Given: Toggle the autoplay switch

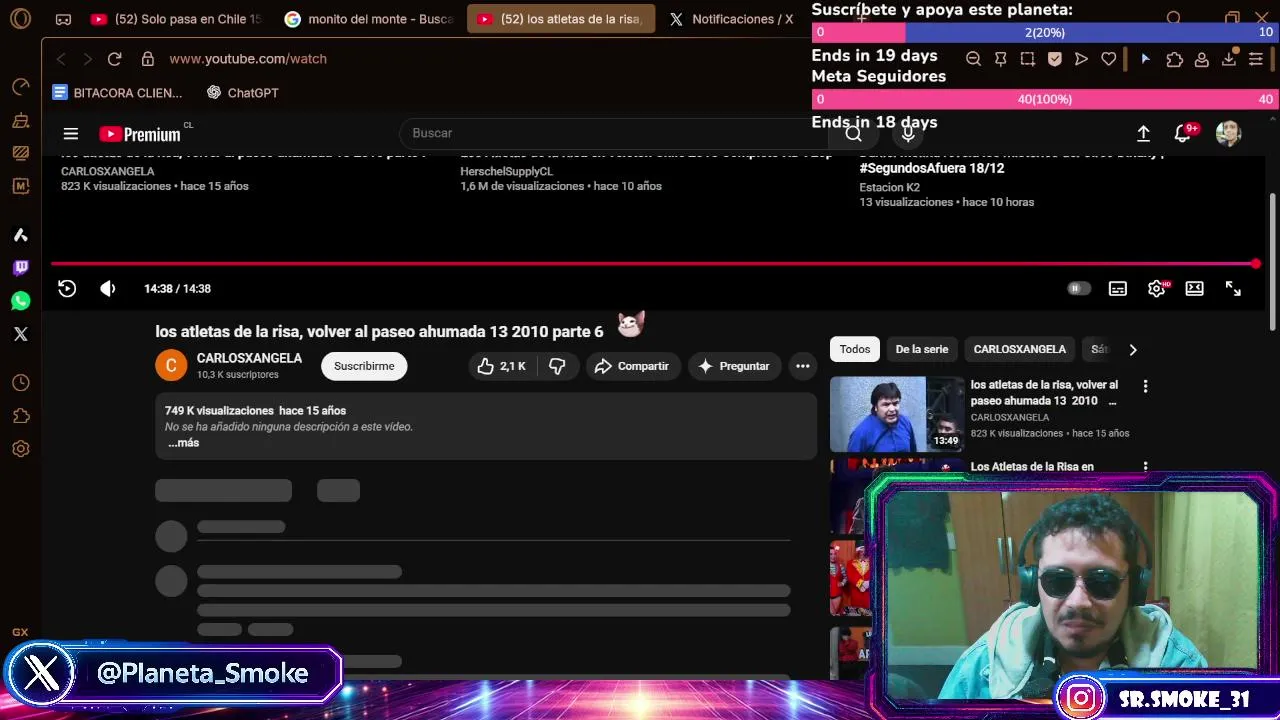Looking at the screenshot, I should [1078, 288].
